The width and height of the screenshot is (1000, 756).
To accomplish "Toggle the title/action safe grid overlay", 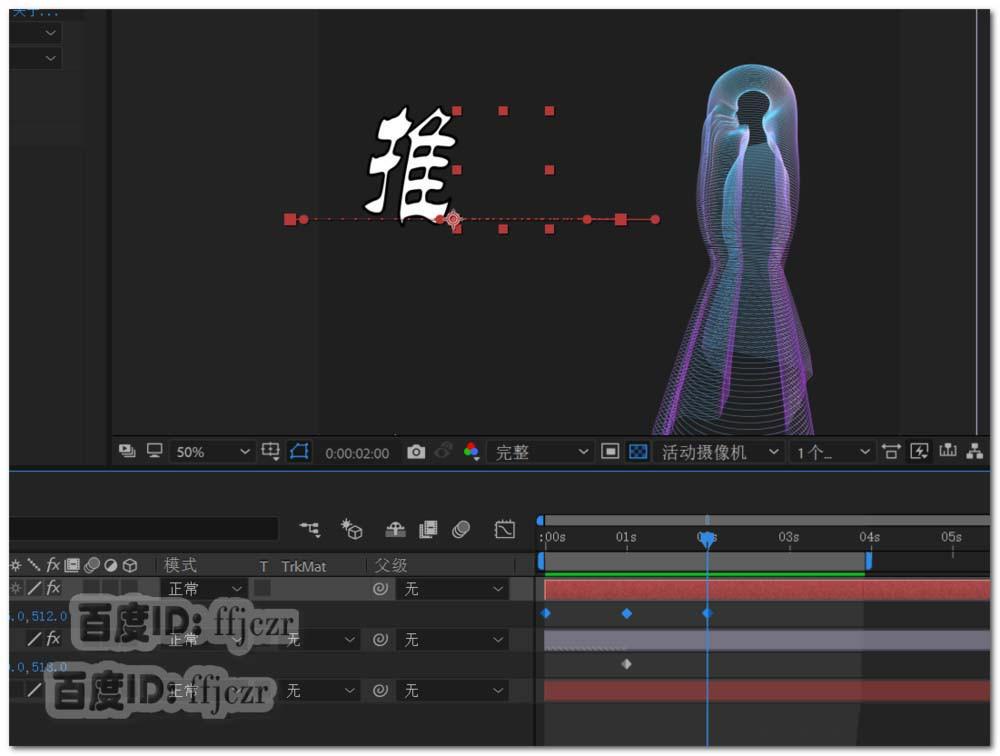I will pos(609,451).
